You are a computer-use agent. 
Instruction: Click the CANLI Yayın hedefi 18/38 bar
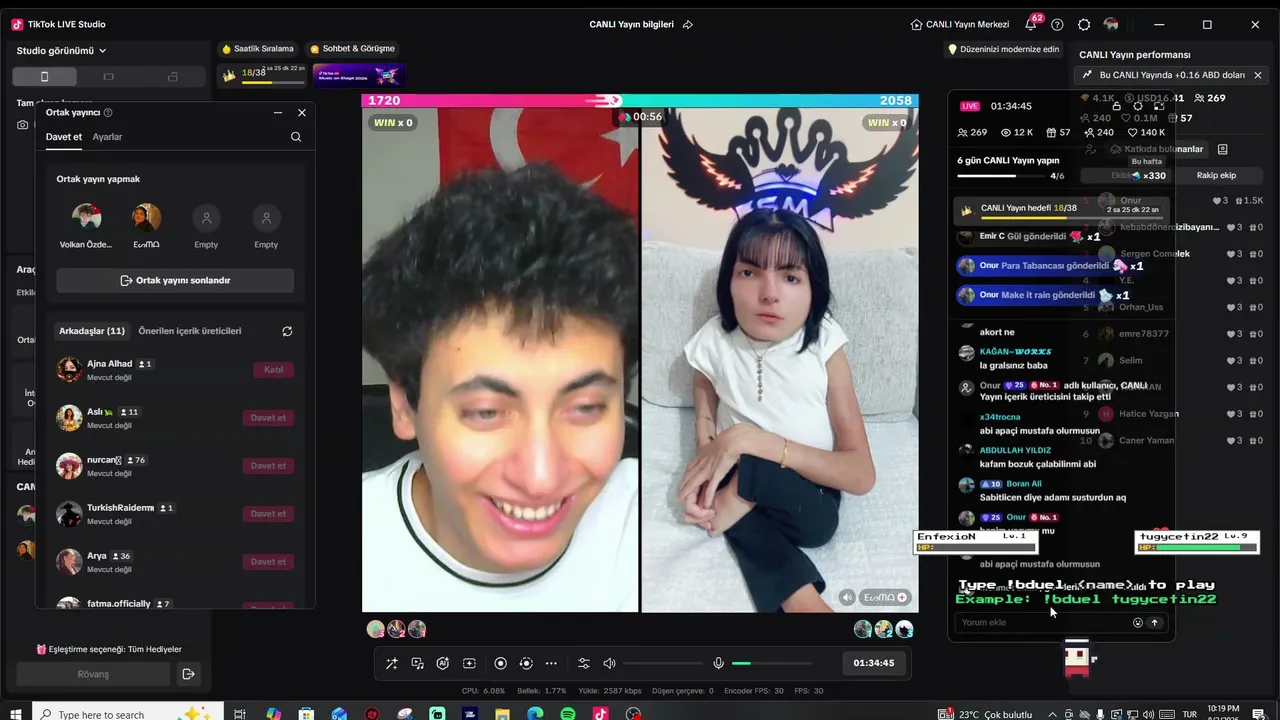point(1059,211)
